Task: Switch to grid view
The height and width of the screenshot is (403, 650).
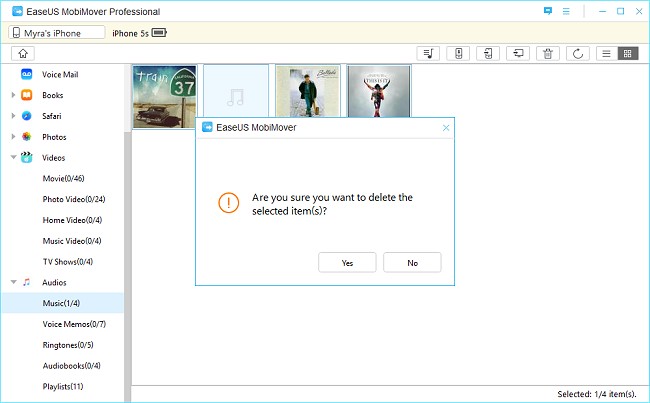Action: pos(628,53)
